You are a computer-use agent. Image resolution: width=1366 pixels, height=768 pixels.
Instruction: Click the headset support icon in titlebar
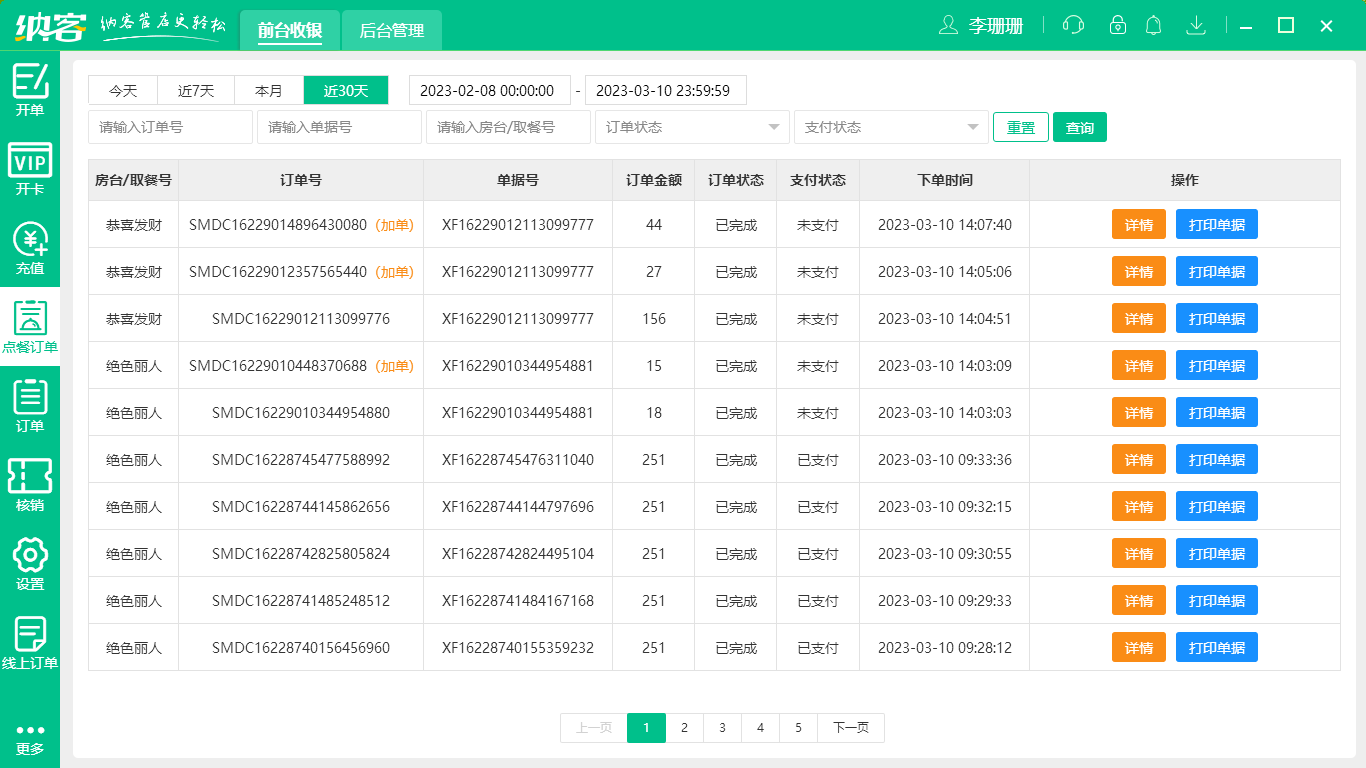tap(1073, 25)
